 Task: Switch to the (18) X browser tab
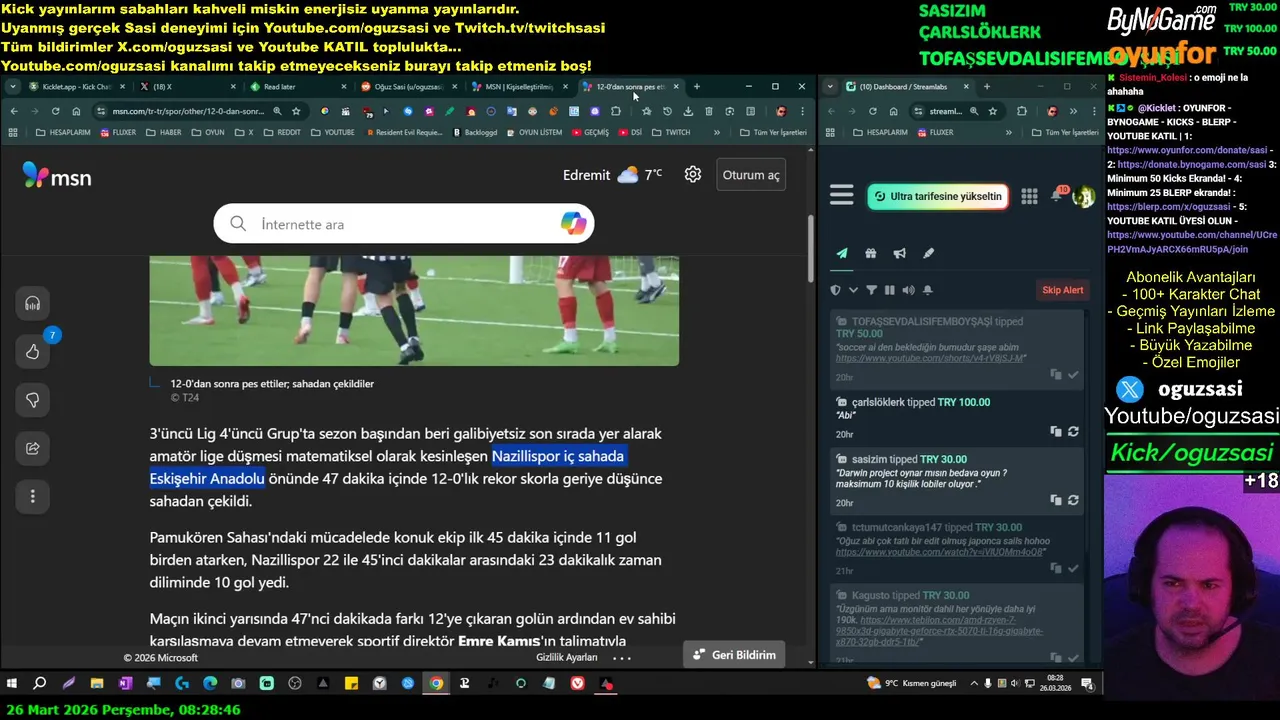click(x=185, y=87)
